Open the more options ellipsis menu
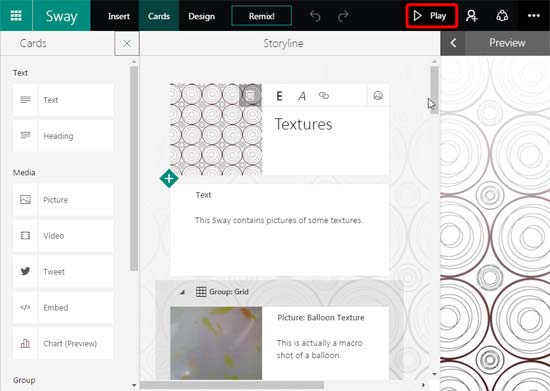The height and width of the screenshot is (391, 550). 534,16
